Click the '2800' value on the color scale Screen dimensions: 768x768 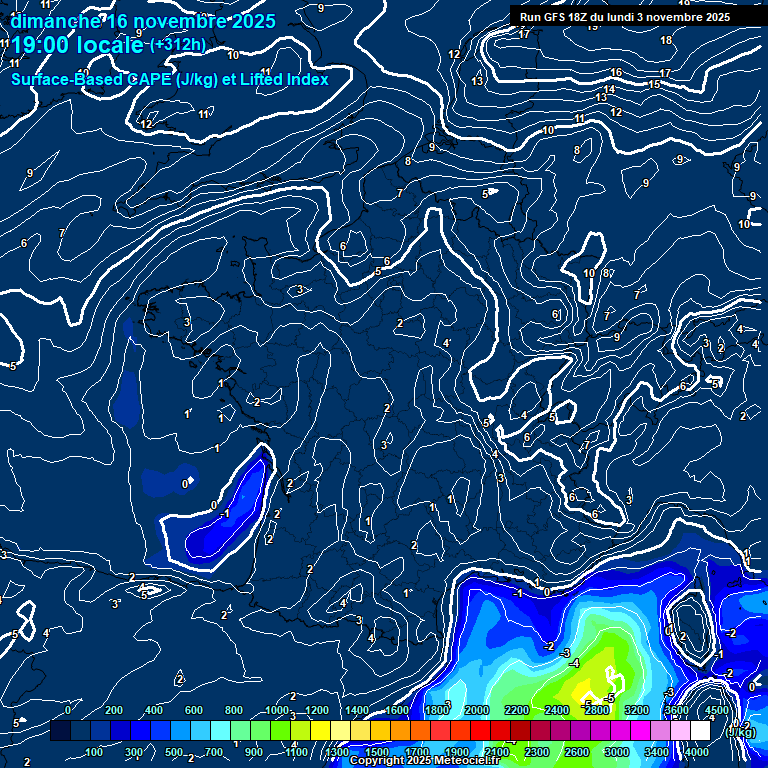pyautogui.click(x=597, y=710)
